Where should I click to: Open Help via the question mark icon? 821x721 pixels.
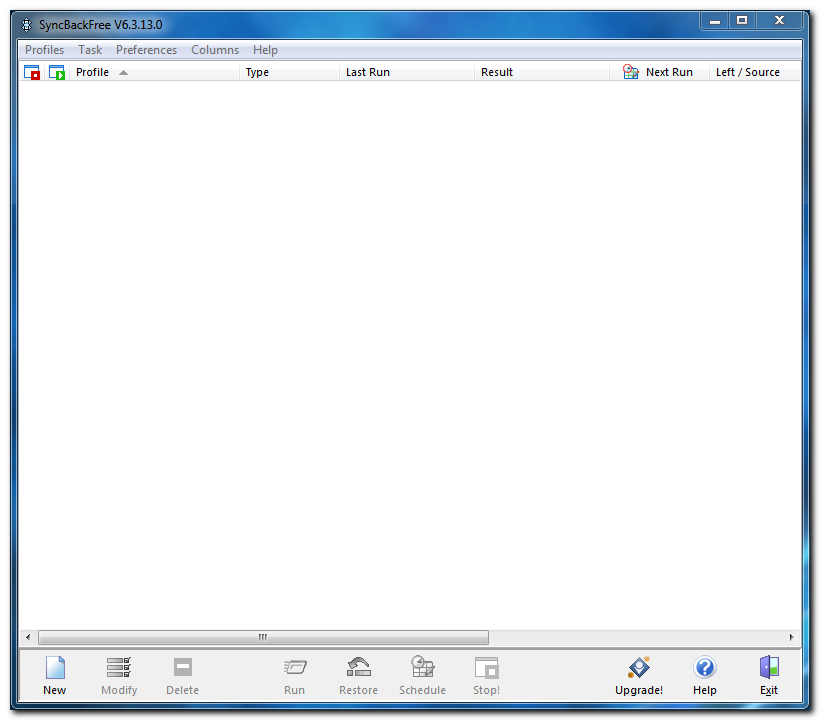point(705,668)
